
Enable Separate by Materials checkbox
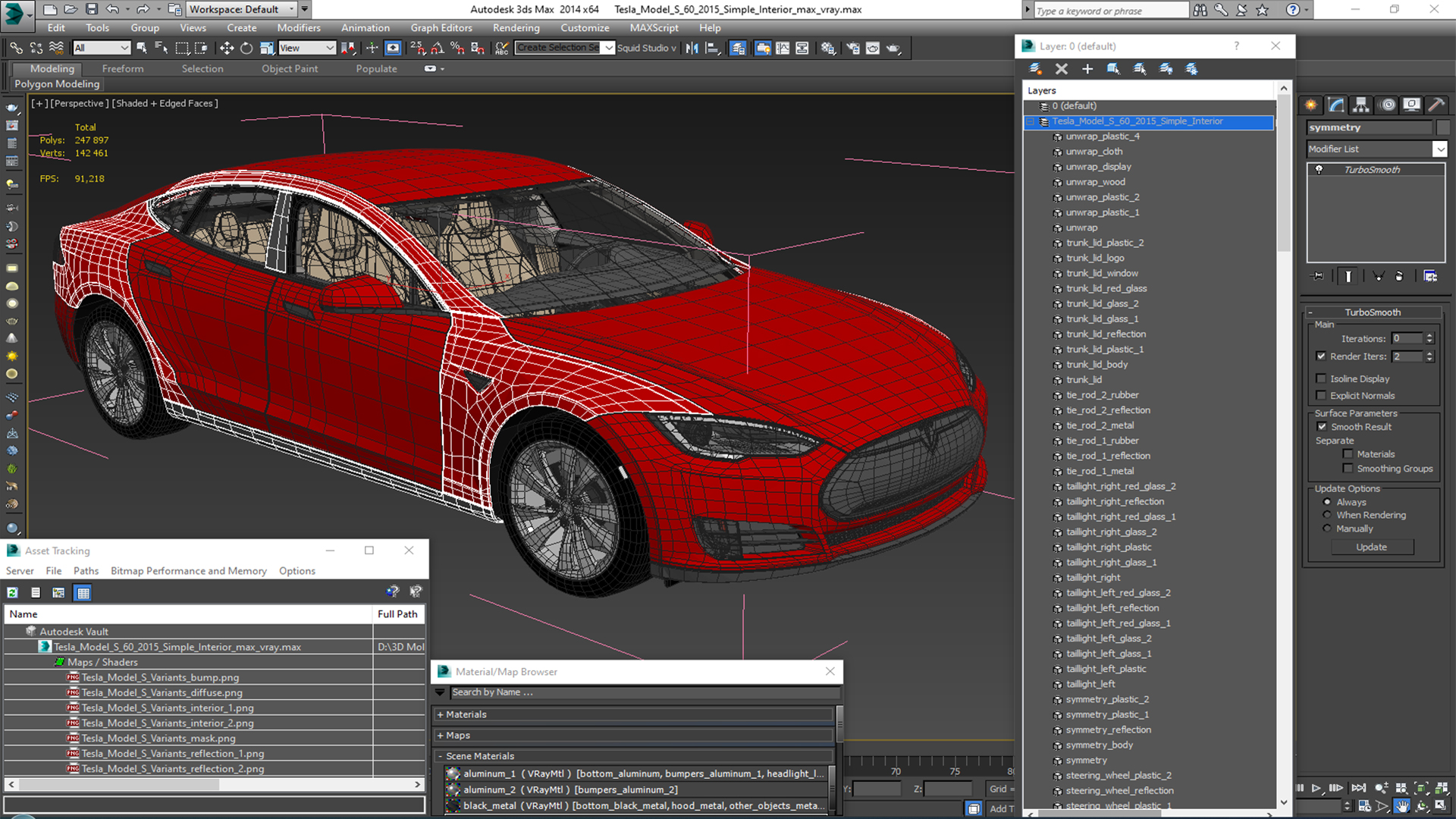[x=1348, y=454]
